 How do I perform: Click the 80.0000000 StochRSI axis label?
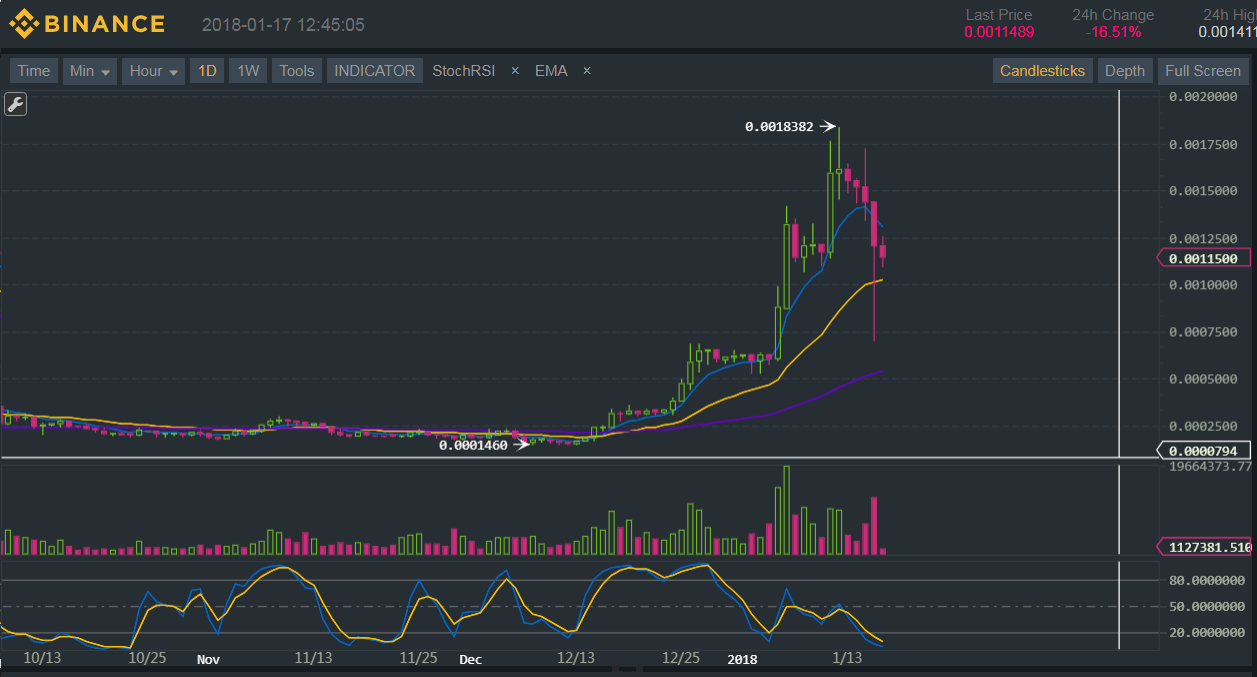(x=1207, y=580)
